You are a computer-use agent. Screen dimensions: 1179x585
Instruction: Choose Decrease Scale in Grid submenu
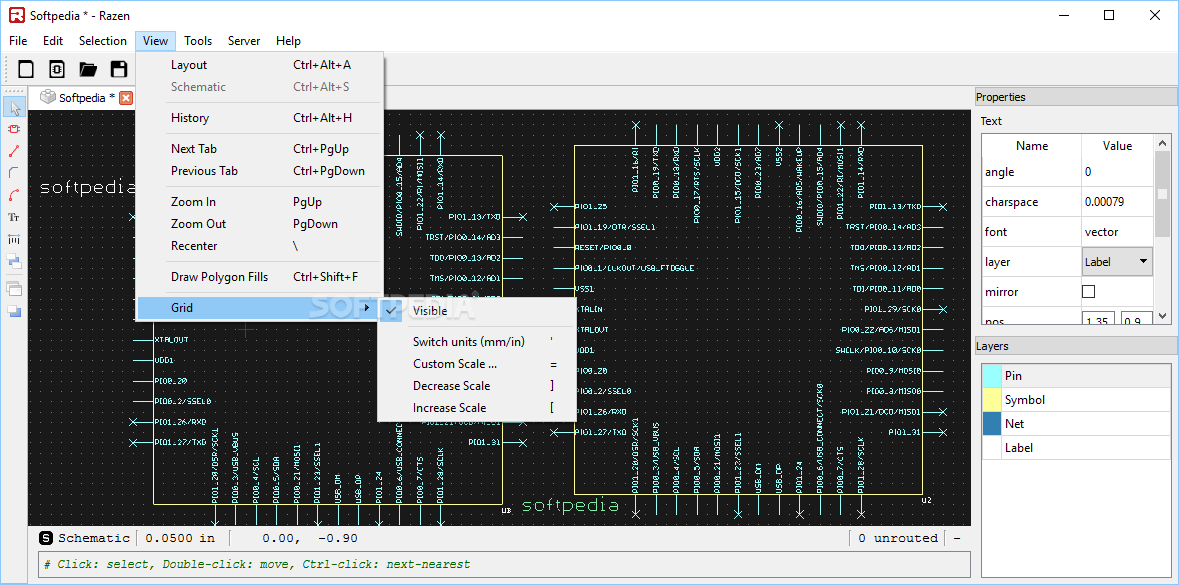coord(477,386)
